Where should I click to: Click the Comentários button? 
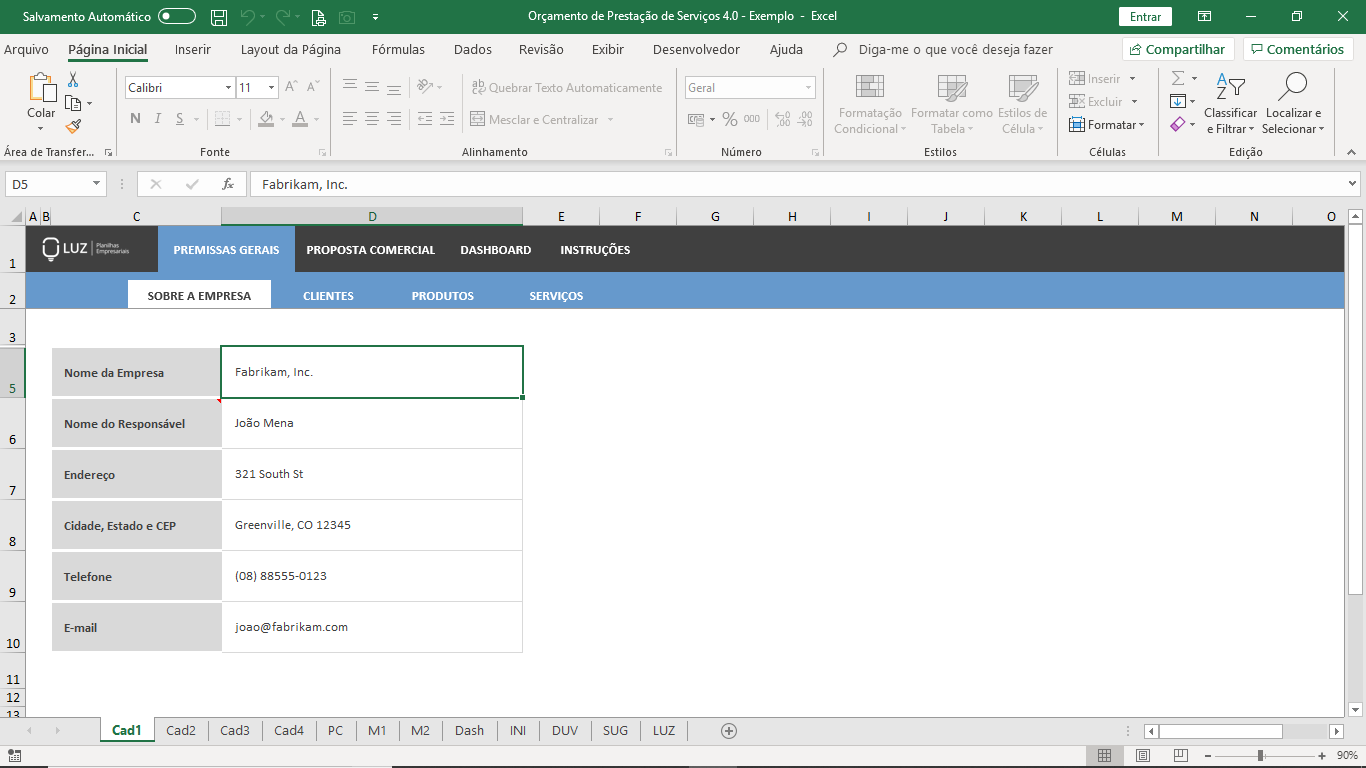[x=1298, y=49]
